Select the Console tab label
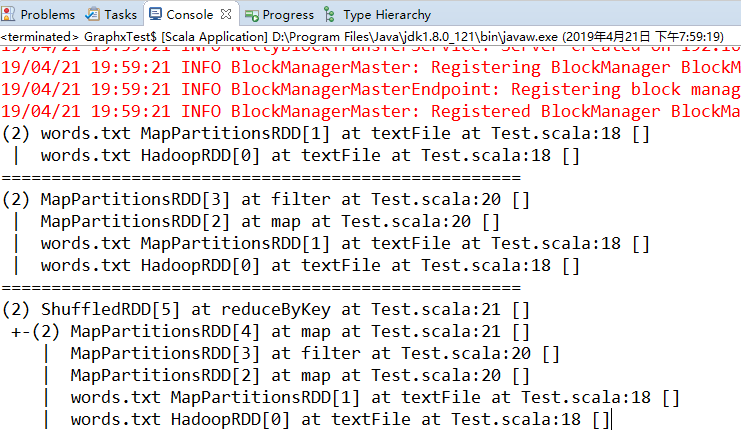The image size is (741, 438). click(x=189, y=15)
